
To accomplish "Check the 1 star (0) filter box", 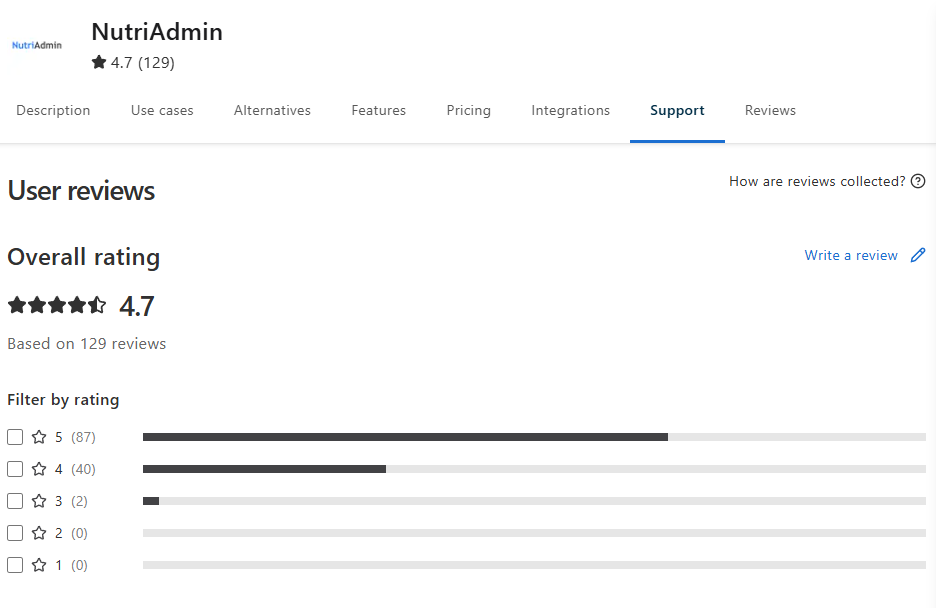I will (x=15, y=565).
